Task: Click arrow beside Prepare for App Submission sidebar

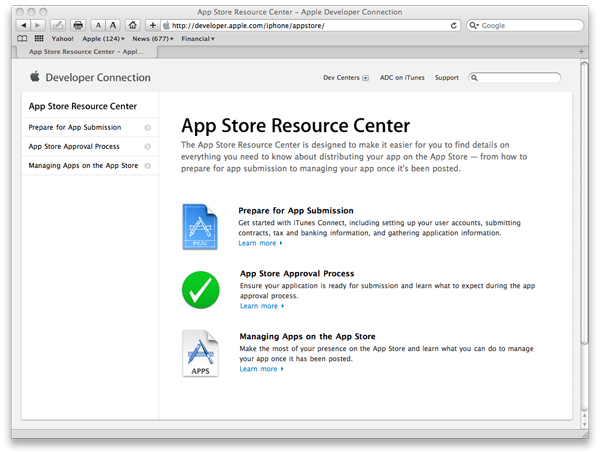Action: [x=147, y=127]
